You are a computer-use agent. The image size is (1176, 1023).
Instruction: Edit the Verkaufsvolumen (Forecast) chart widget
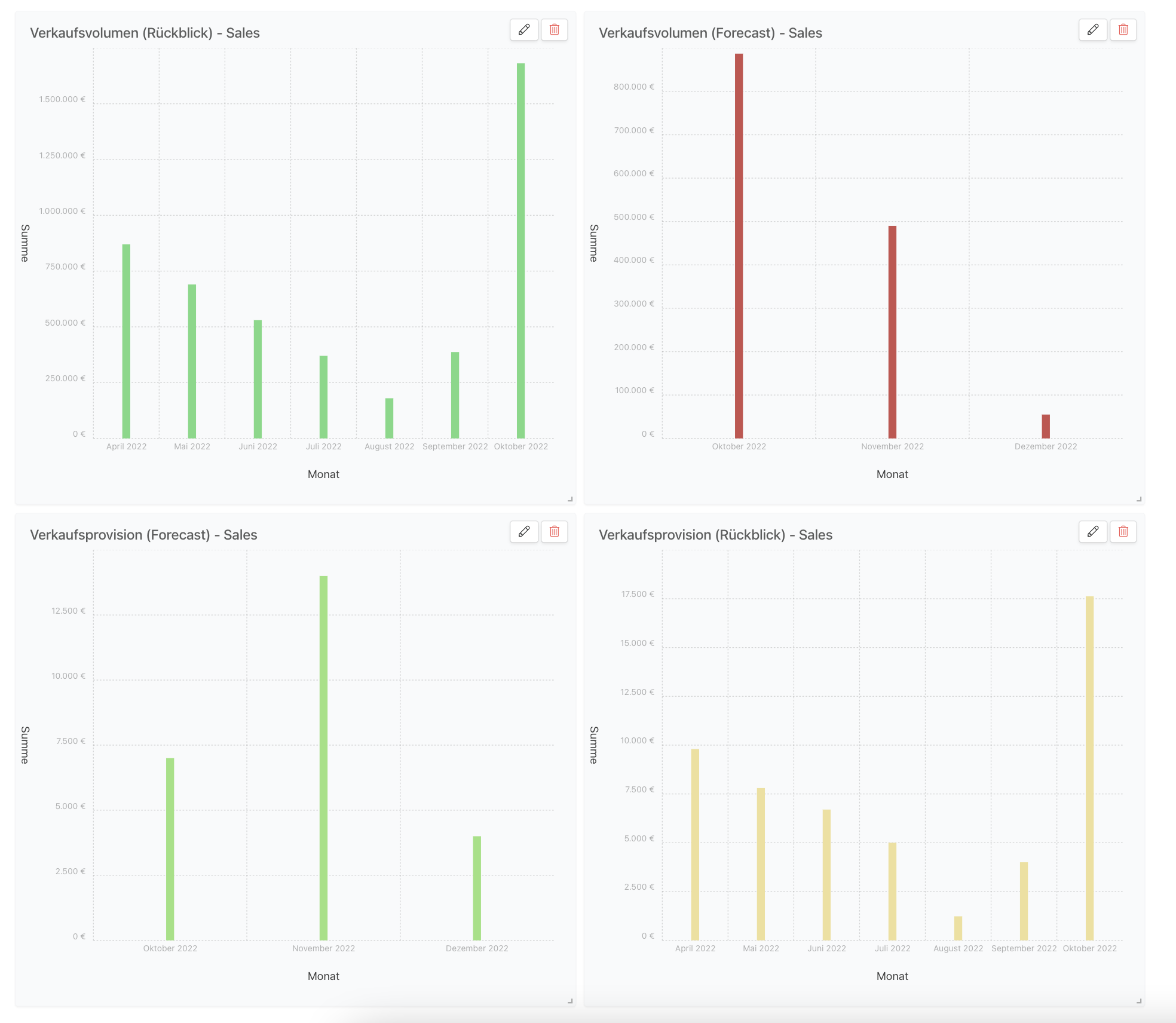(1093, 29)
